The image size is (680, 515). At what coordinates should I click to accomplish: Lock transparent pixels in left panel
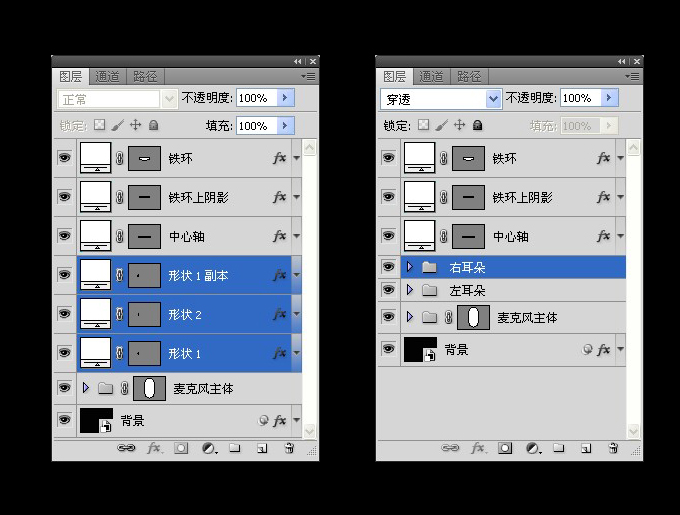click(x=100, y=125)
